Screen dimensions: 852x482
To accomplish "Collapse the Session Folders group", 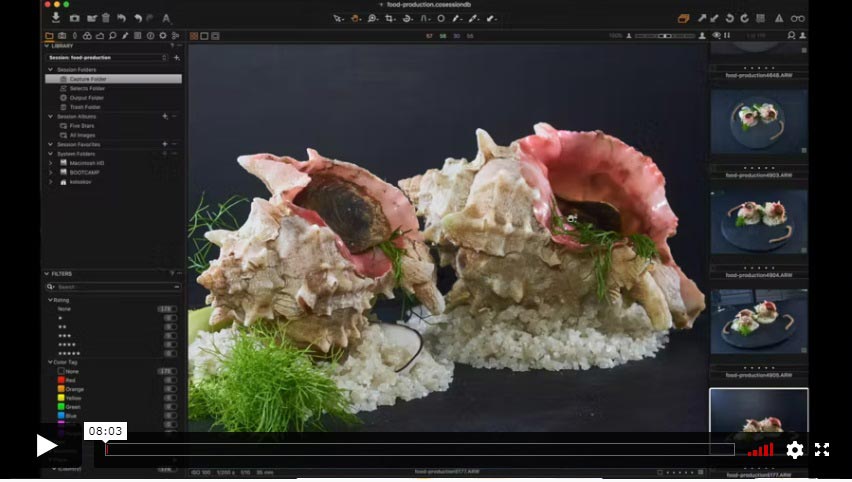I will (x=51, y=70).
